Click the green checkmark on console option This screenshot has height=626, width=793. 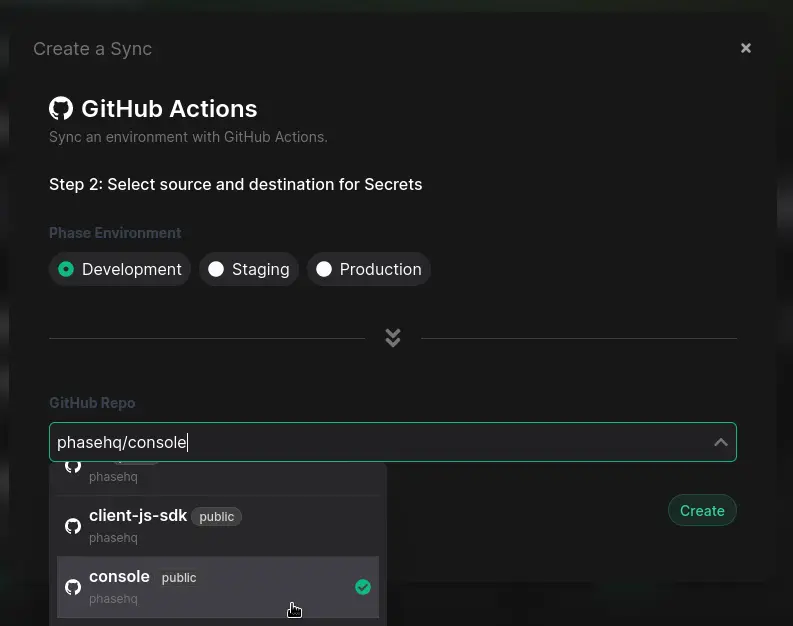click(x=363, y=587)
